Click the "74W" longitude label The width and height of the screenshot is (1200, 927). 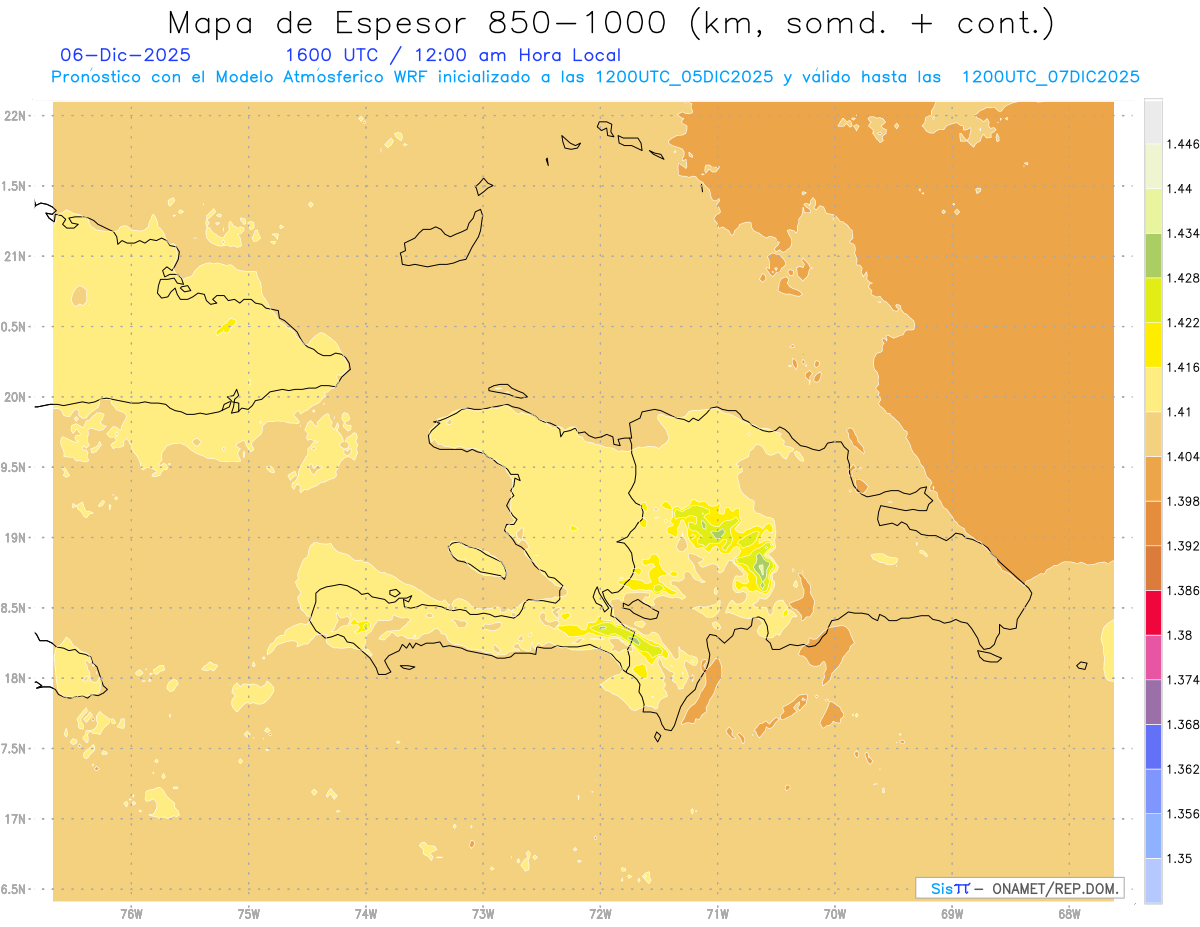[x=366, y=914]
